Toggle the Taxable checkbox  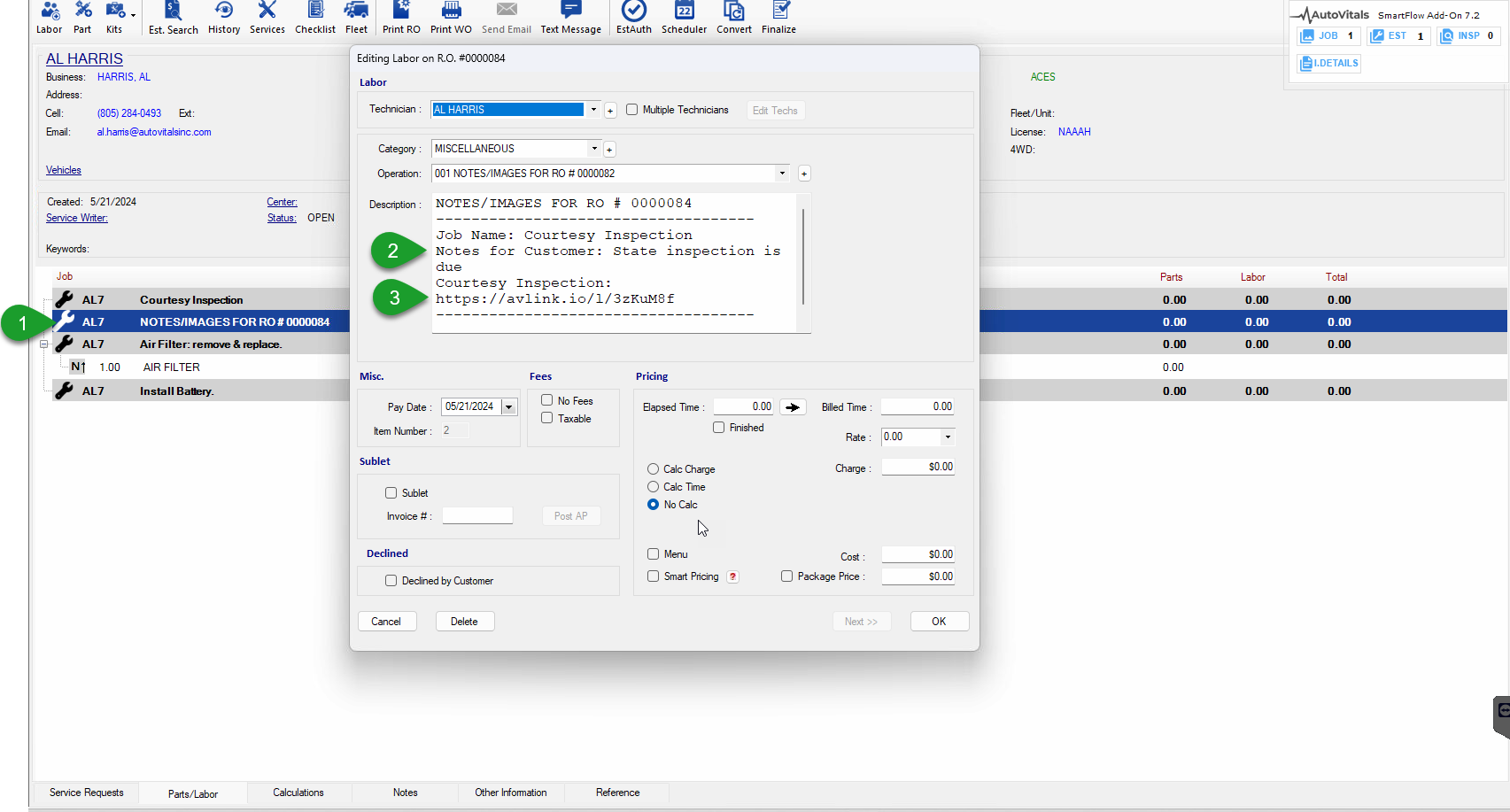[547, 418]
